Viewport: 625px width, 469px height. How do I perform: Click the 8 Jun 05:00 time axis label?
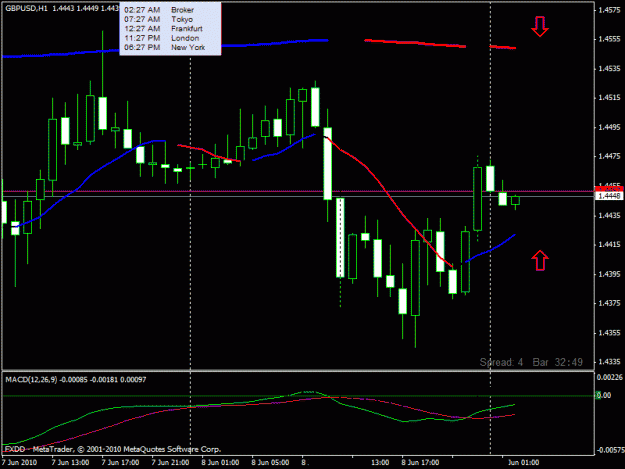(x=270, y=463)
